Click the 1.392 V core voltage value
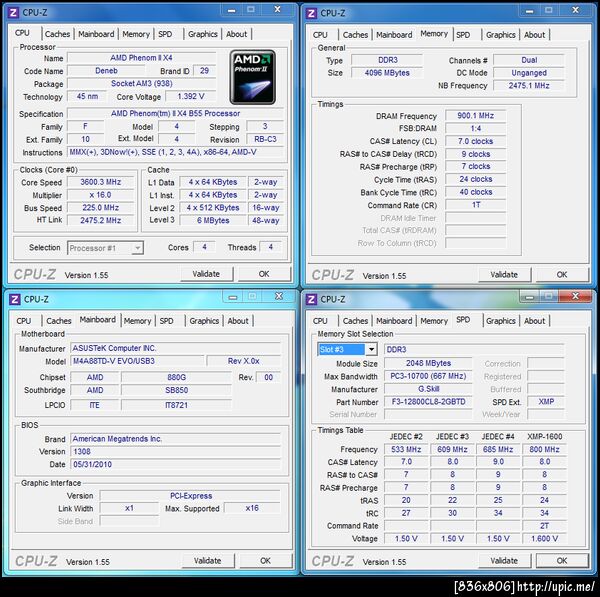Viewport: 600px width, 597px height. tap(191, 96)
